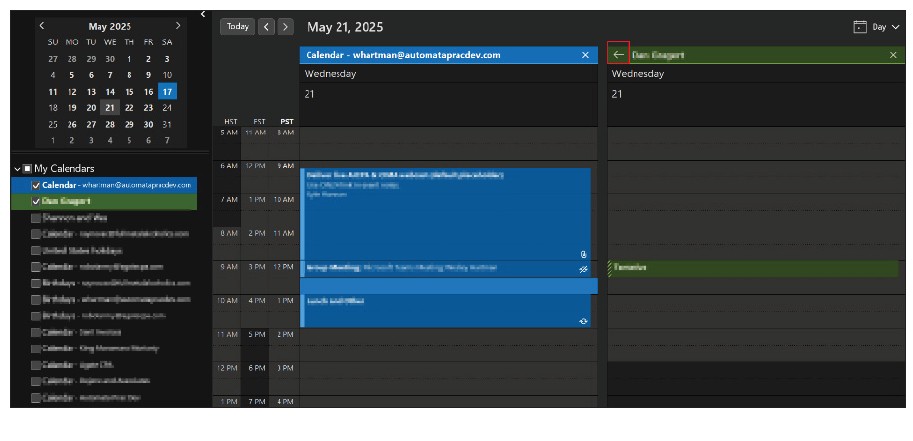Close the whartman calendar tab
This screenshot has height=441, width=913.
pyautogui.click(x=586, y=55)
